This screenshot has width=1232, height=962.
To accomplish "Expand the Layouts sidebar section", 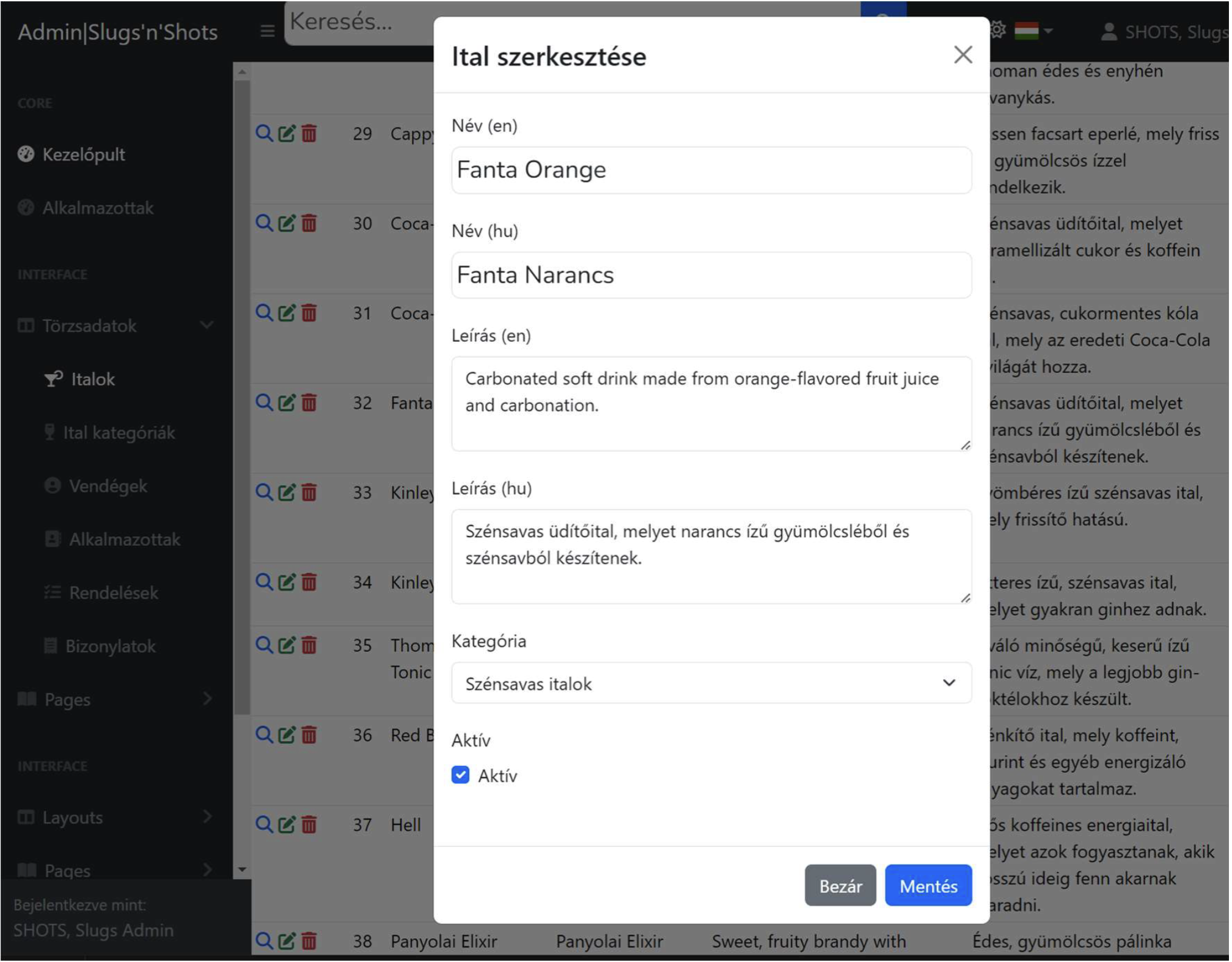I will (116, 818).
